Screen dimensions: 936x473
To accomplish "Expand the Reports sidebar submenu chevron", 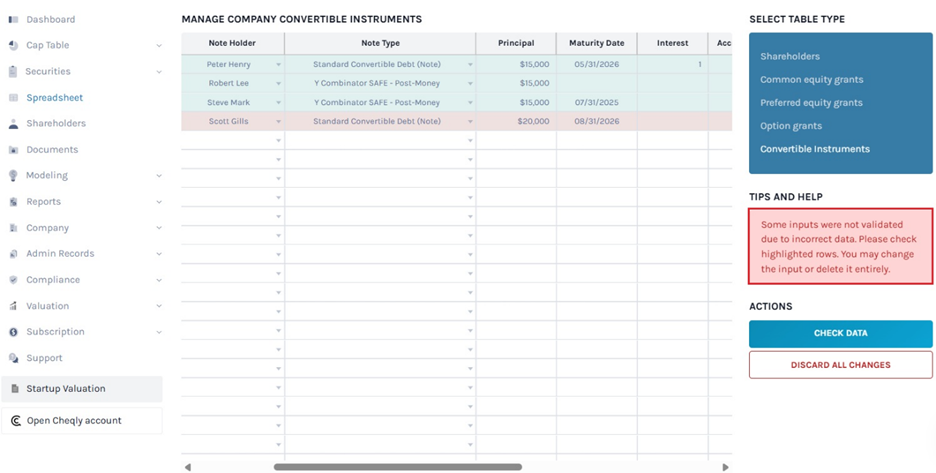I will tap(159, 202).
